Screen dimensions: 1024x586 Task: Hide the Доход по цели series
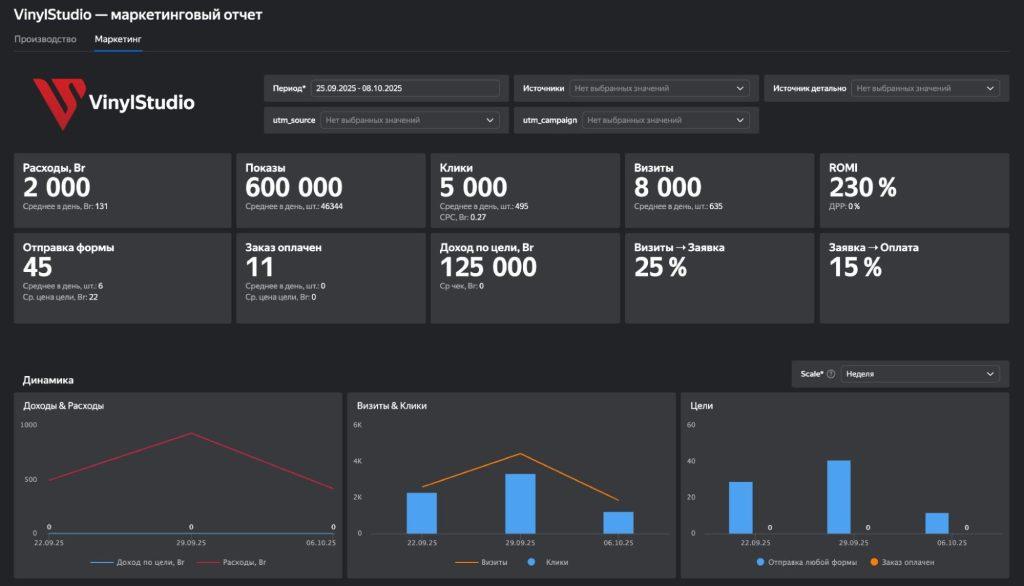coord(103,562)
